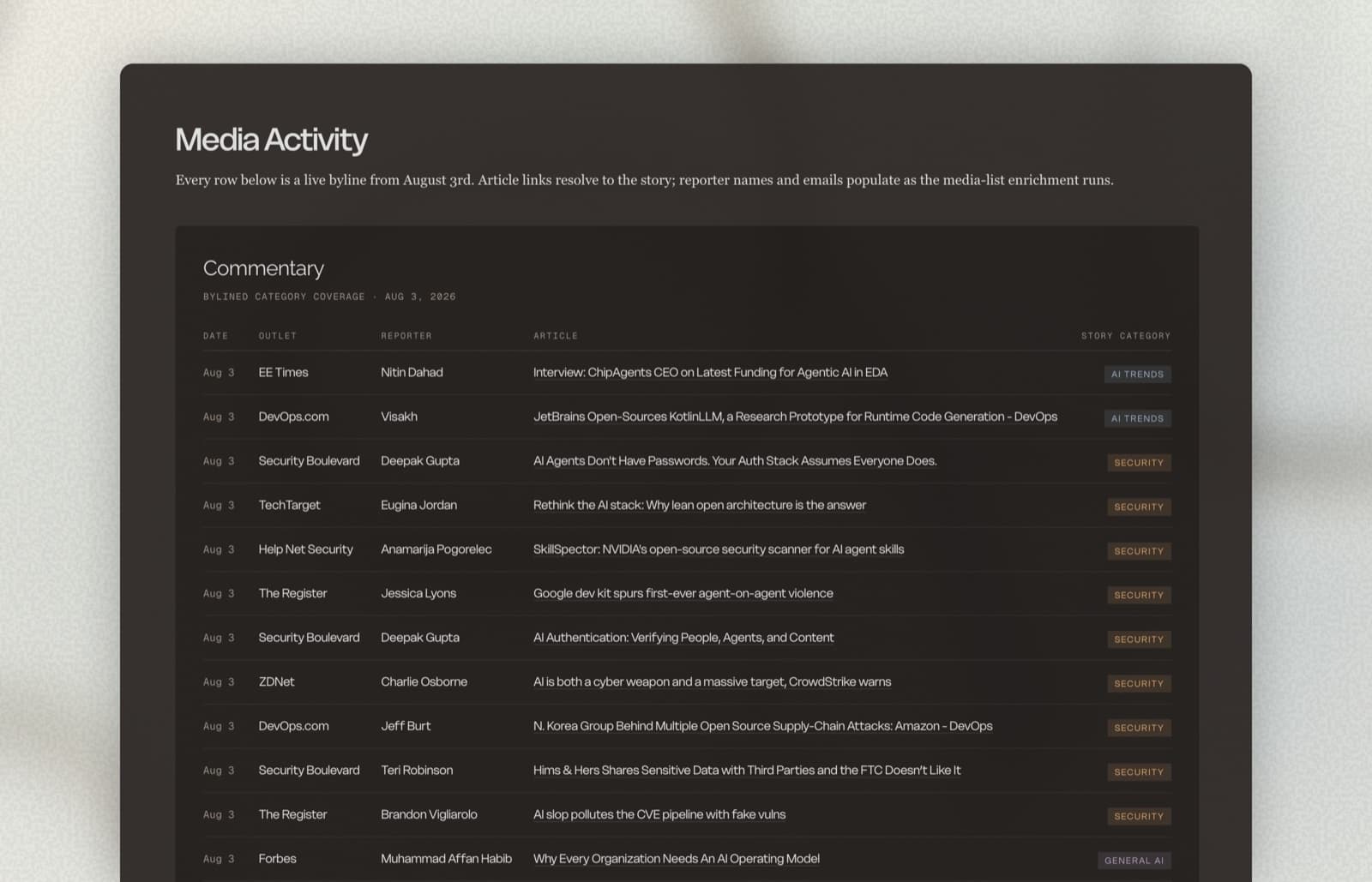Open the JetBrains KotlinLLM article link
This screenshot has width=1372, height=882.
(x=795, y=417)
